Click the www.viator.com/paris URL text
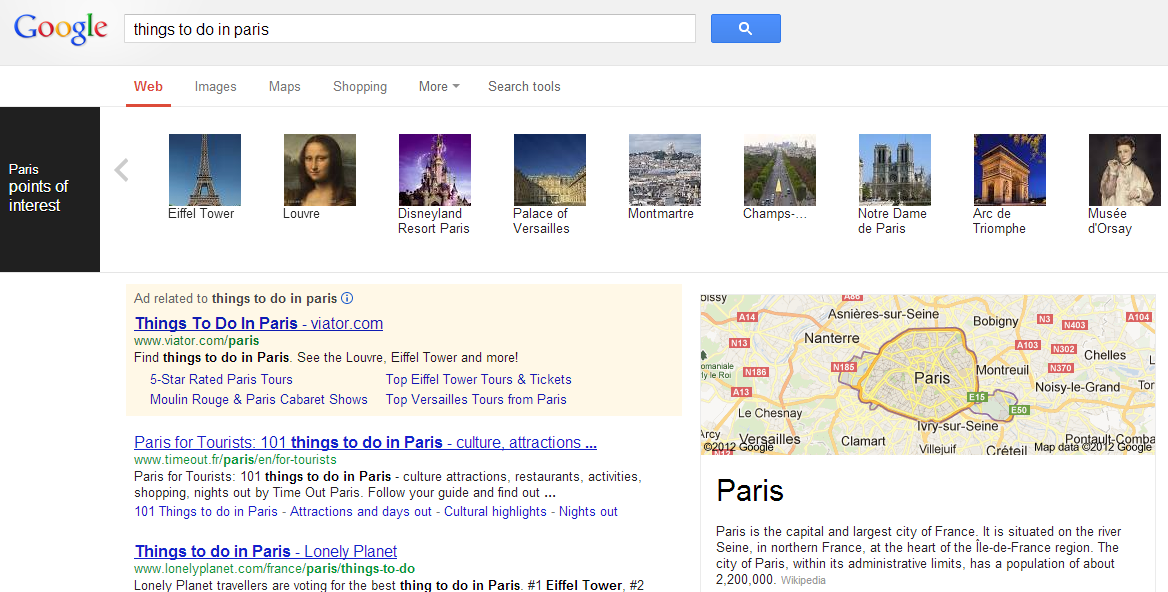Image resolution: width=1168 pixels, height=592 pixels. coord(197,340)
